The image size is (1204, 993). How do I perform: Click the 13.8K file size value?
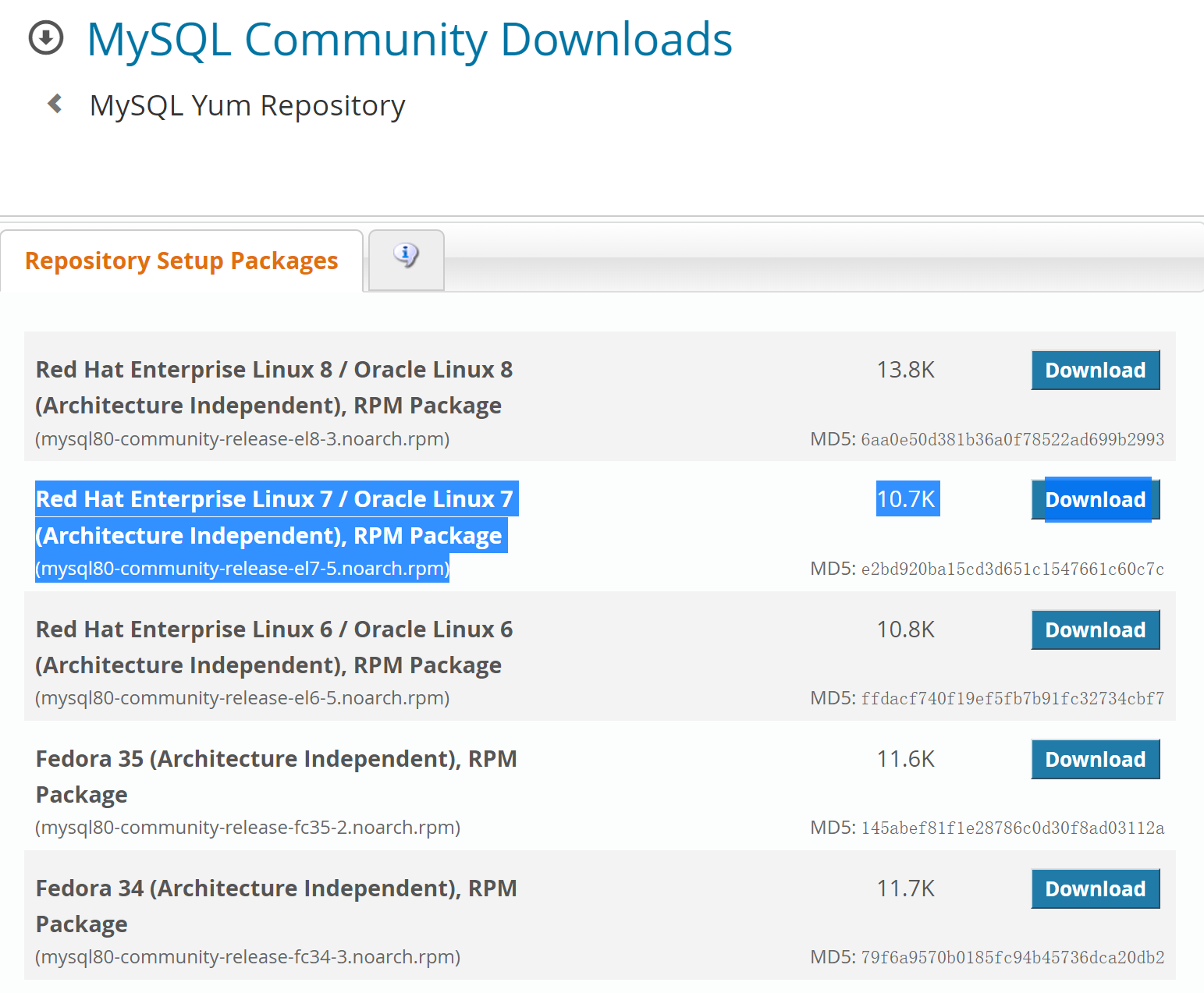pyautogui.click(x=906, y=370)
